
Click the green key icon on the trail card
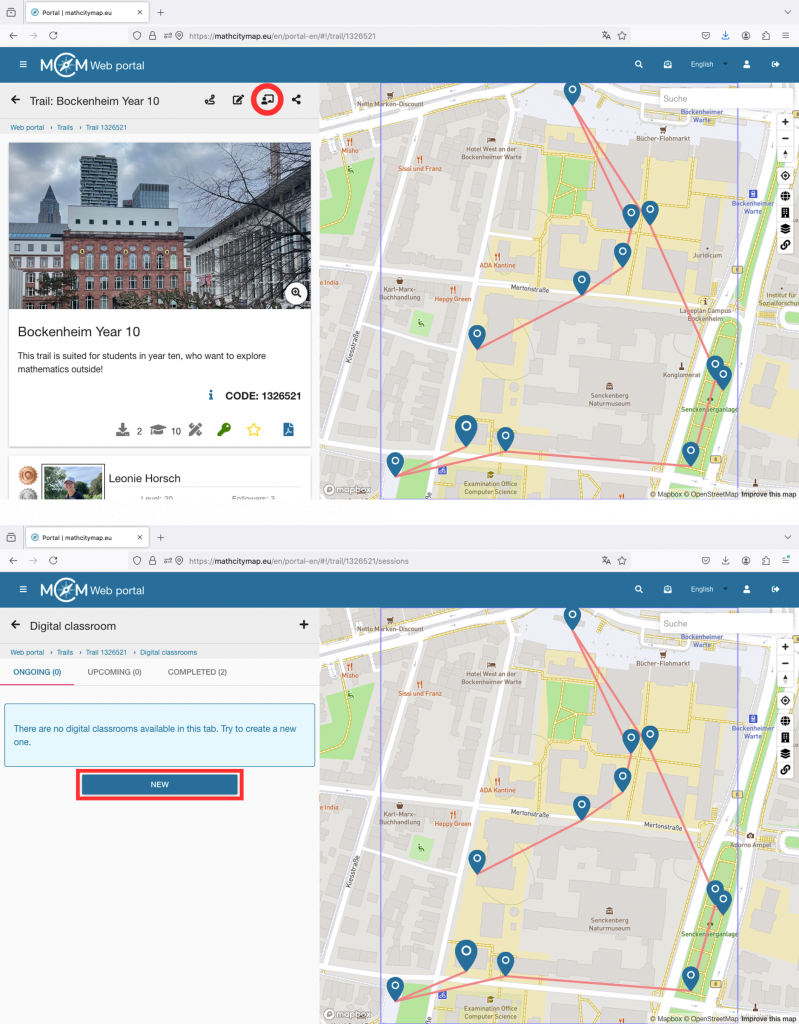tap(224, 430)
